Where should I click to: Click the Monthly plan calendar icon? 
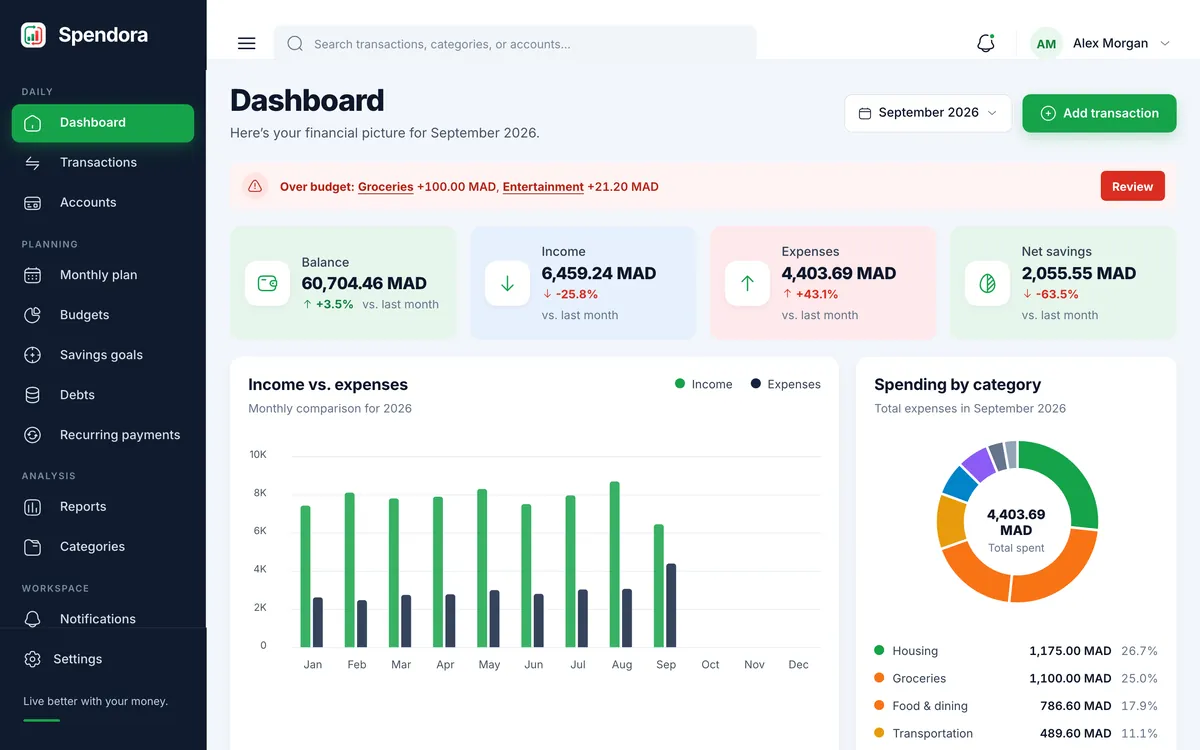[32, 275]
